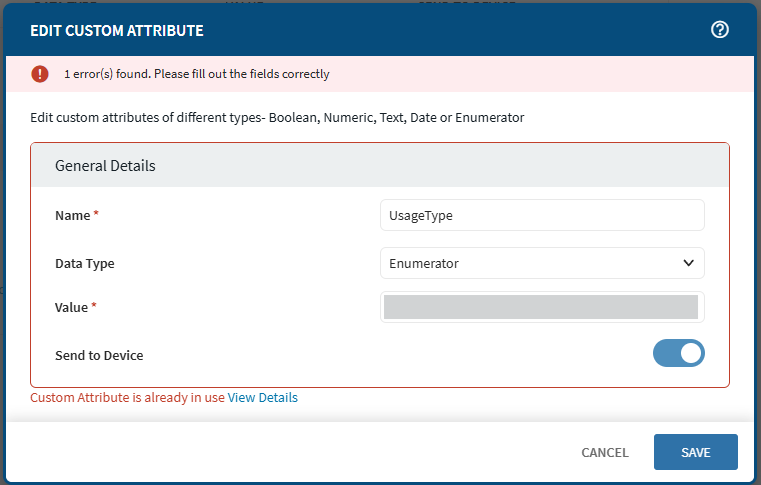Click the General Details section header
Viewport: 761px width, 485px height.
click(105, 166)
